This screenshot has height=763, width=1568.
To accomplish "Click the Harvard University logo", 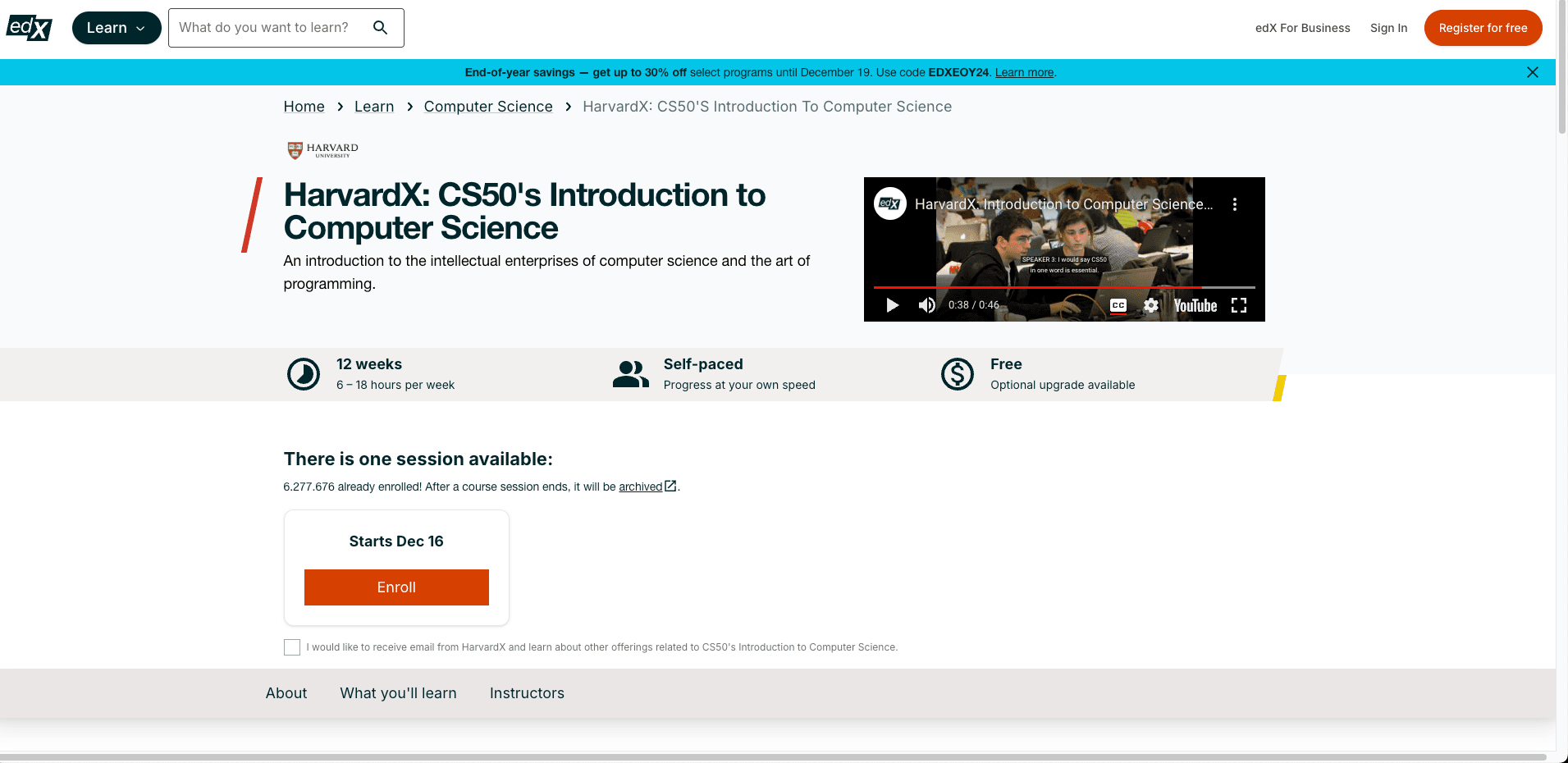I will click(322, 150).
